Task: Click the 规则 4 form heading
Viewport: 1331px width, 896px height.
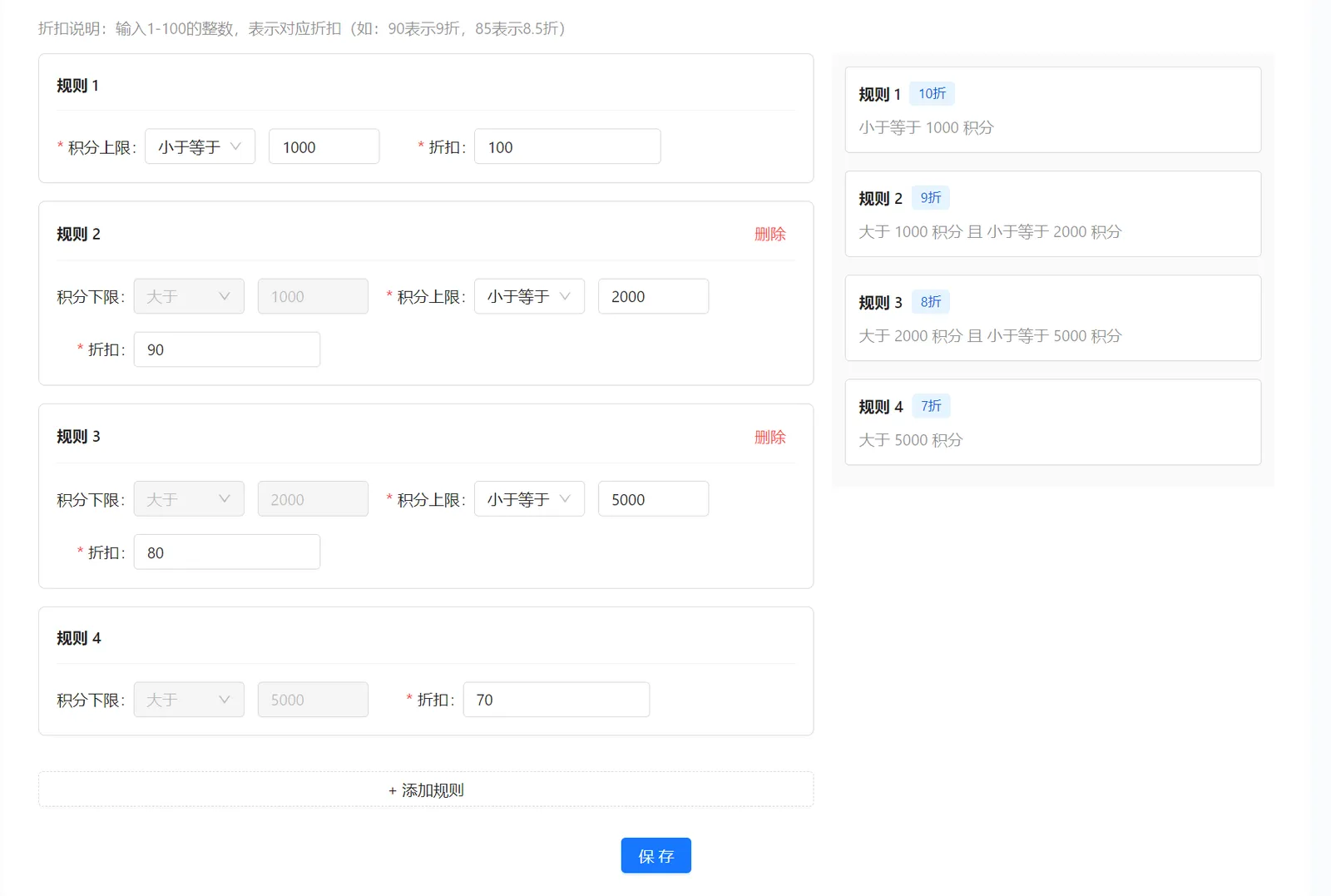Action: pos(78,638)
